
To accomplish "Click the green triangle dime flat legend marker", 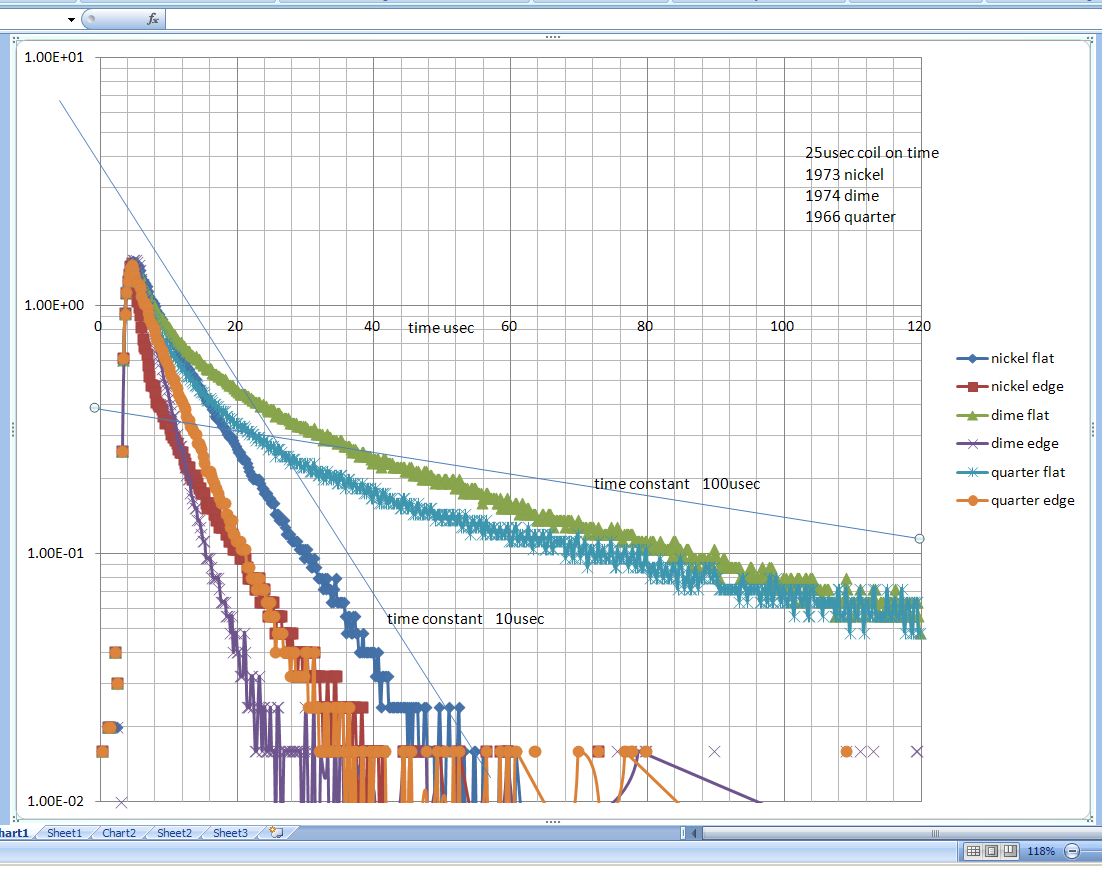I will tap(973, 416).
